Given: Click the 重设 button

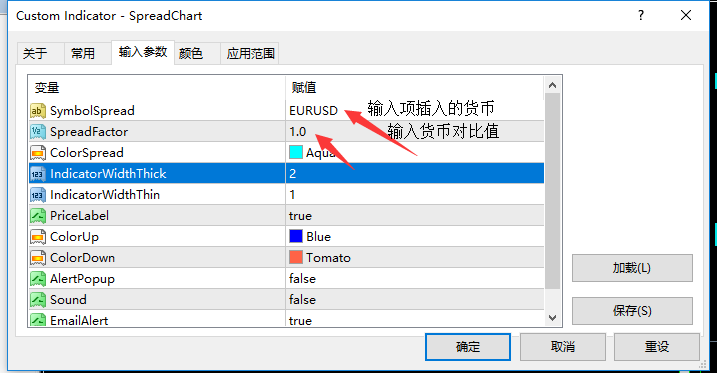Looking at the screenshot, I should click(657, 347).
